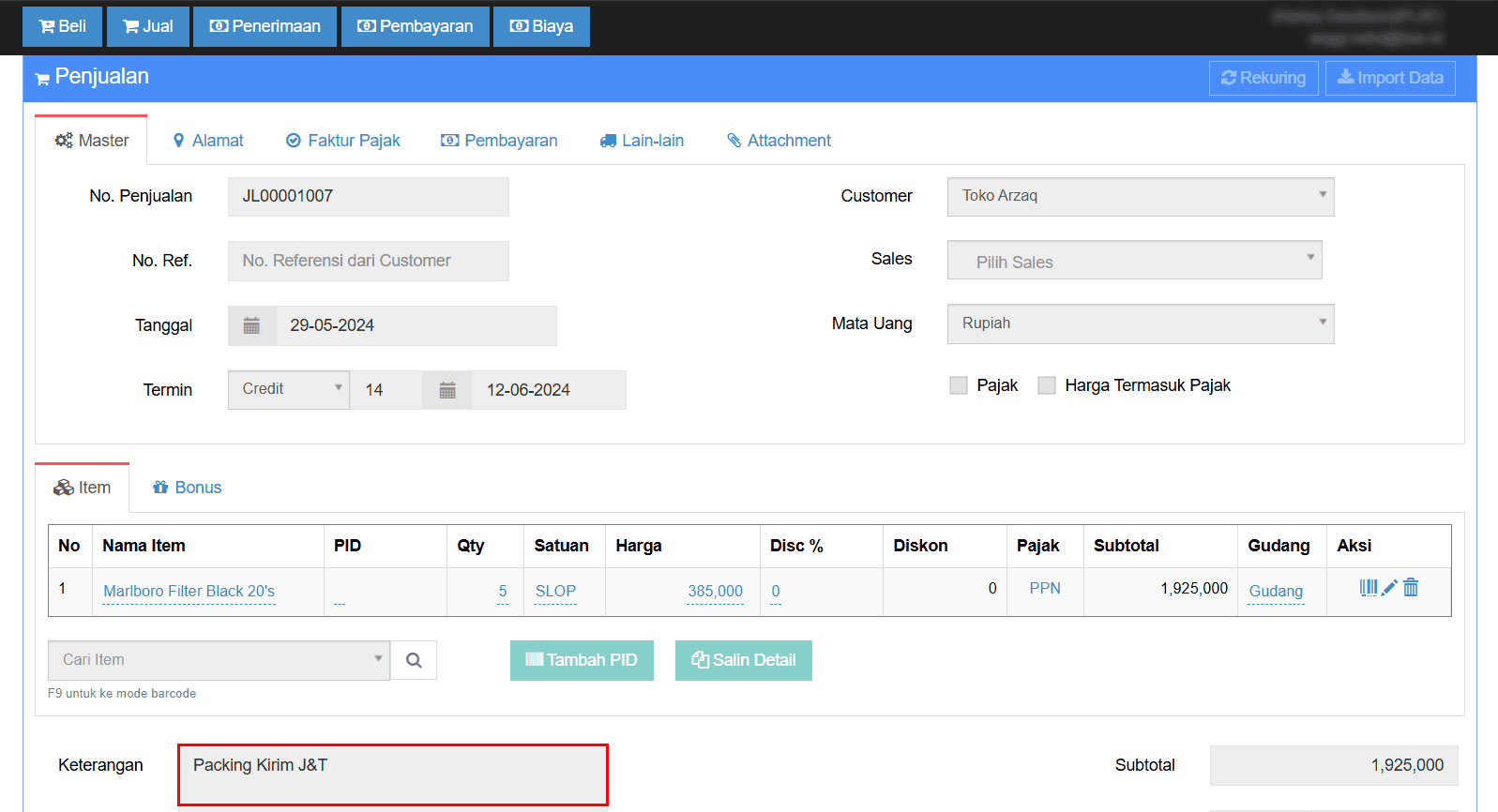Open the Customer dropdown showing Toko Arzaq
Image resolution: width=1498 pixels, height=812 pixels.
(1140, 197)
